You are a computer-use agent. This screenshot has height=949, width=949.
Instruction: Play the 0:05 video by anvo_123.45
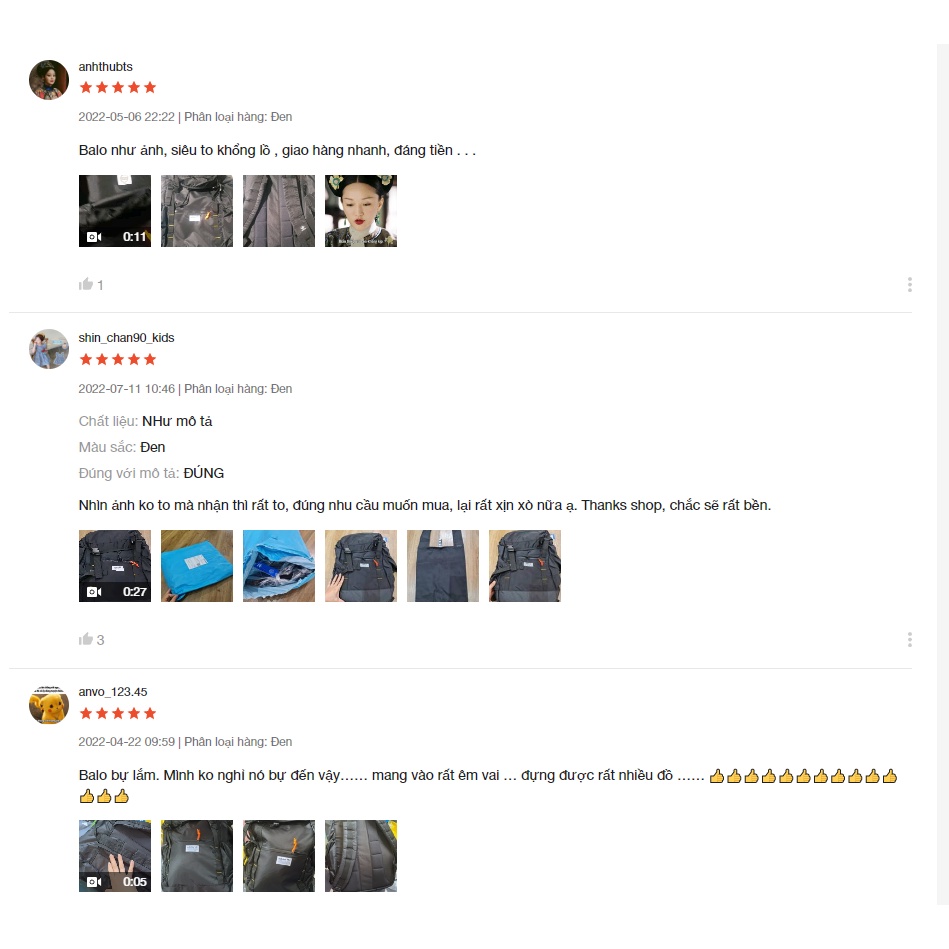115,856
